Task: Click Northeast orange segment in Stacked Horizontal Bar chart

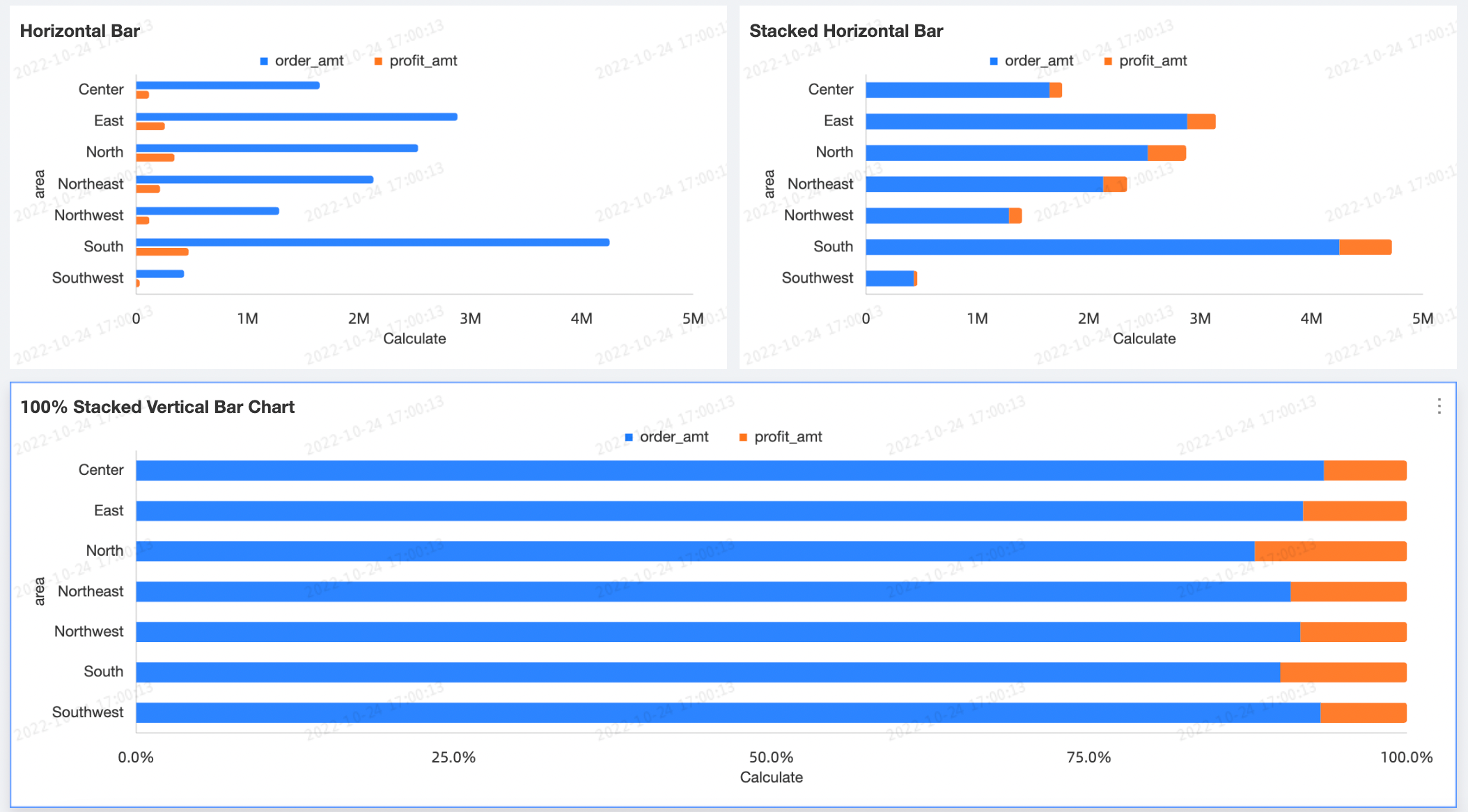Action: pyautogui.click(x=1115, y=185)
